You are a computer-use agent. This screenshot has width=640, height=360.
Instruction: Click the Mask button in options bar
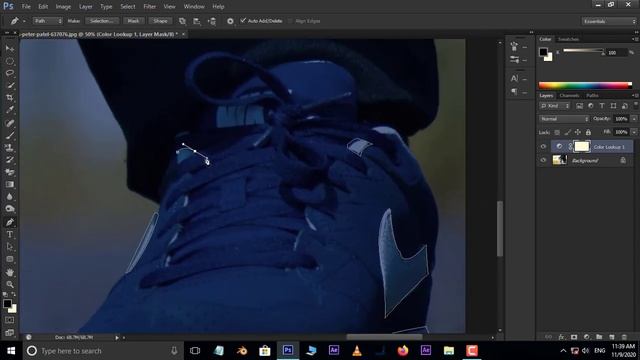pyautogui.click(x=133, y=21)
